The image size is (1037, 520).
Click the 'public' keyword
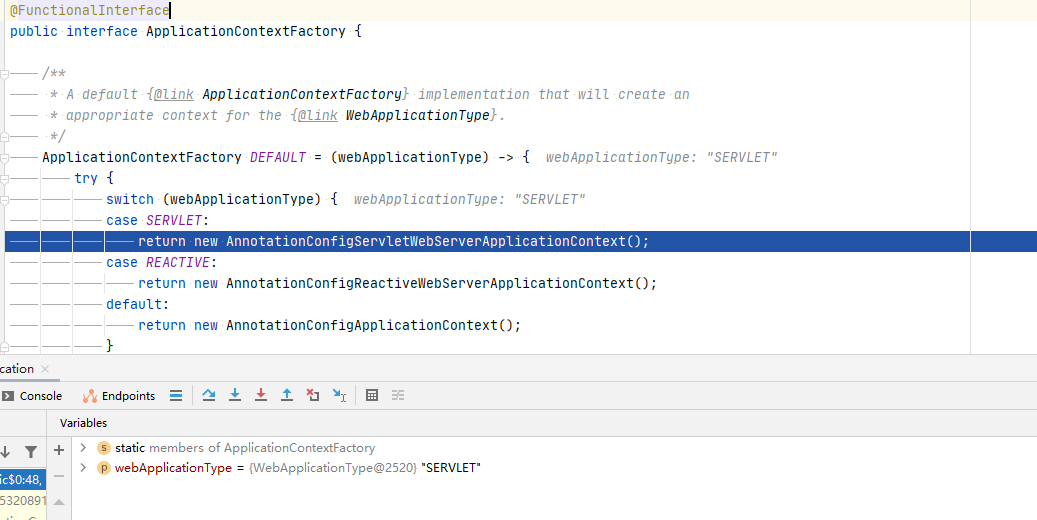point(34,31)
